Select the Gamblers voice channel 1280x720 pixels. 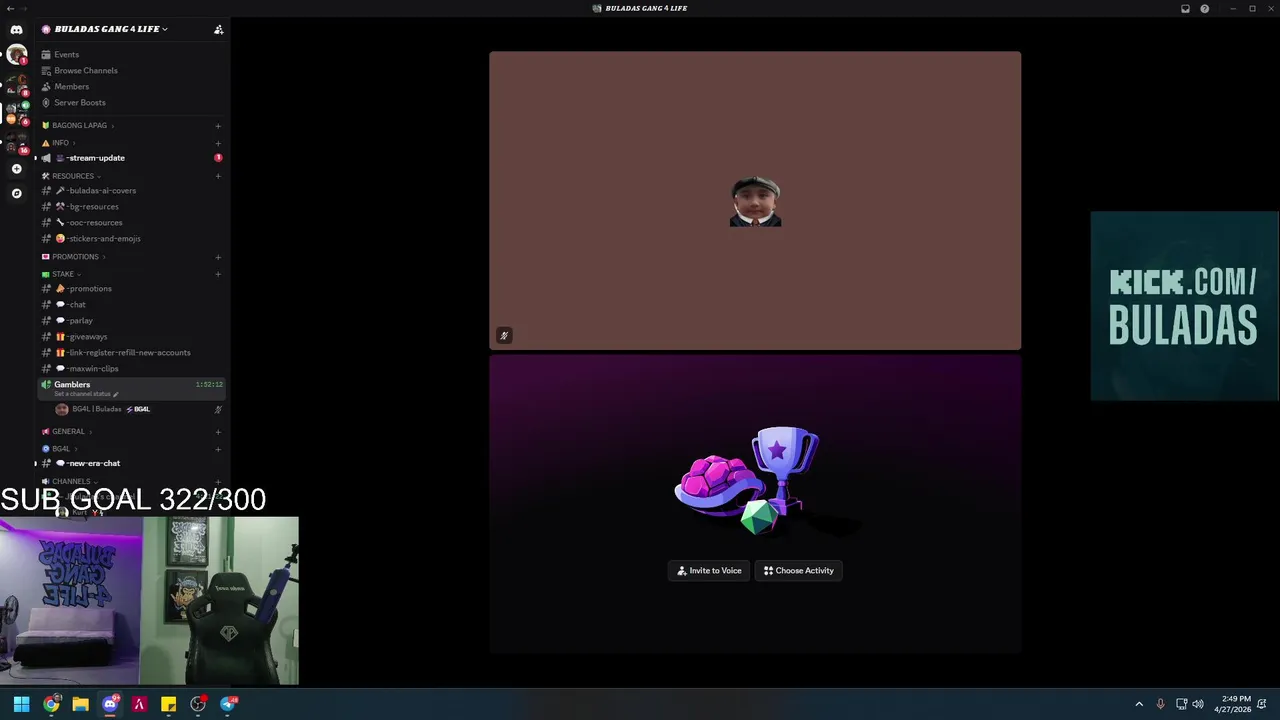(x=131, y=388)
